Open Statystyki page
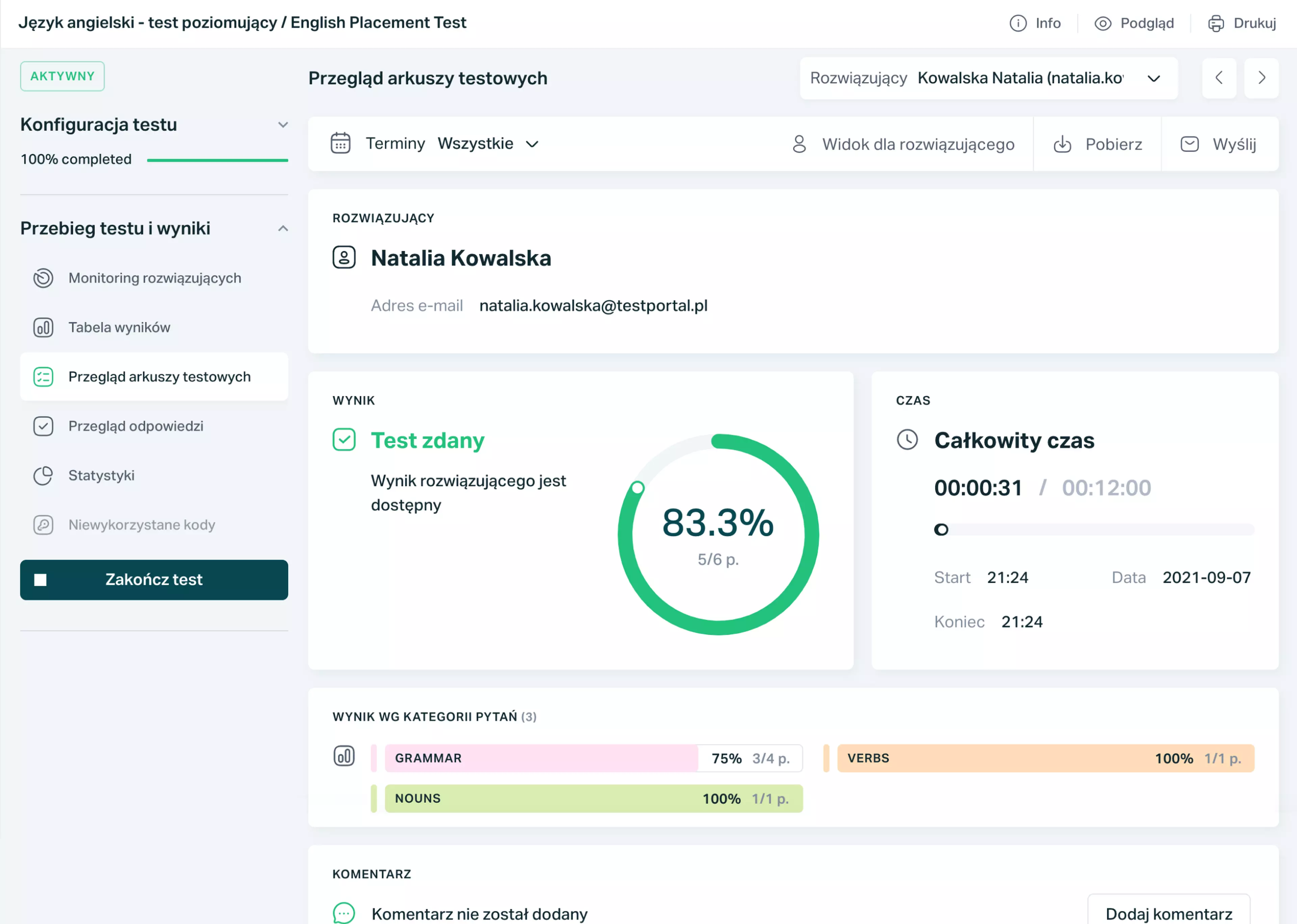Image resolution: width=1297 pixels, height=924 pixels. (x=154, y=476)
